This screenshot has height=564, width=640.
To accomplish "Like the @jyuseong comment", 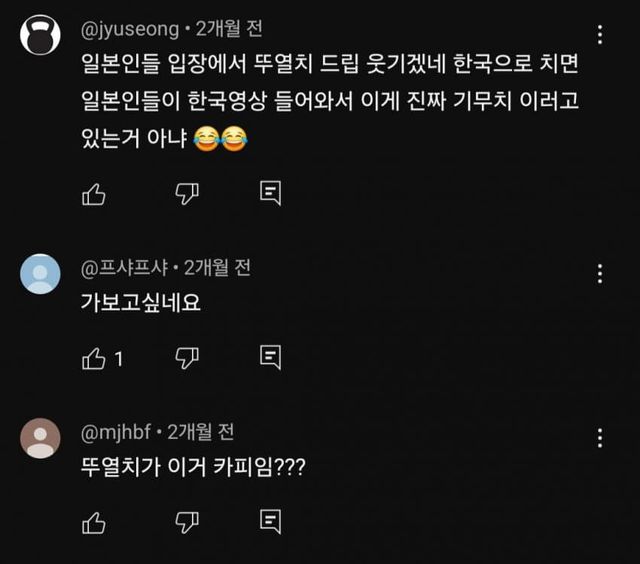I will tap(94, 194).
